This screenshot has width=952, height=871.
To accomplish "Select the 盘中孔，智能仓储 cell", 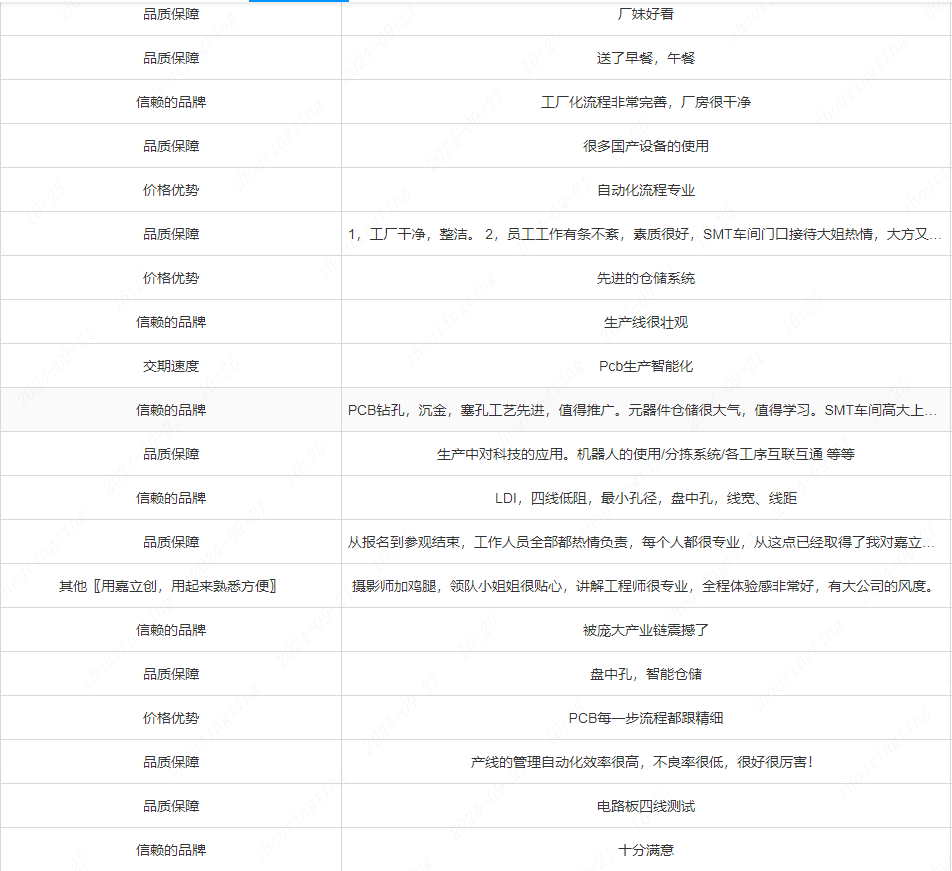I will pos(645,674).
